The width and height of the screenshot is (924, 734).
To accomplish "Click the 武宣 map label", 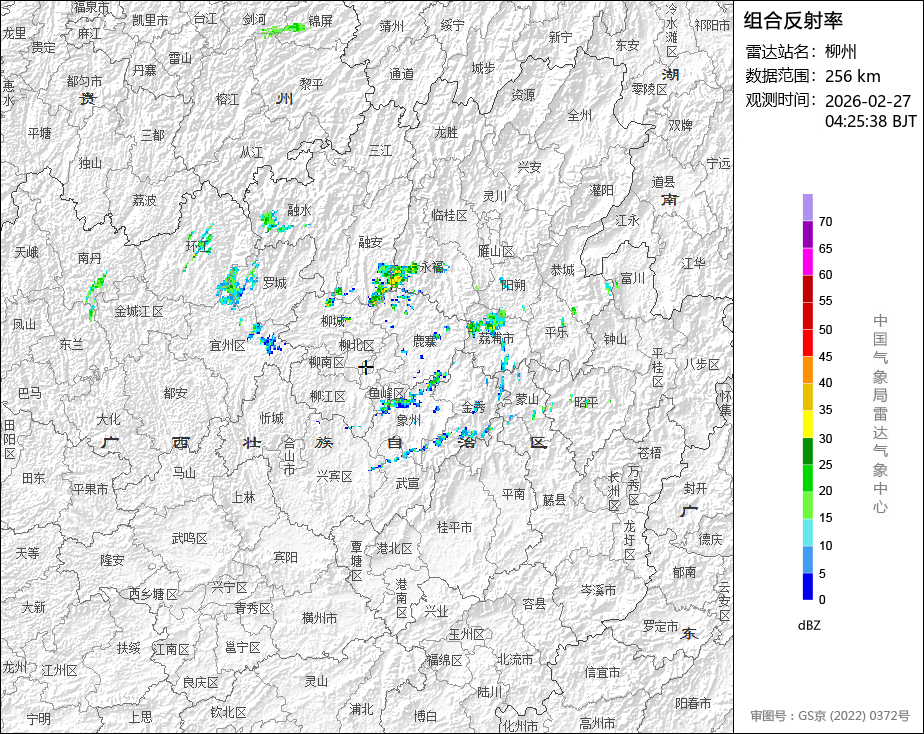I will [x=407, y=483].
